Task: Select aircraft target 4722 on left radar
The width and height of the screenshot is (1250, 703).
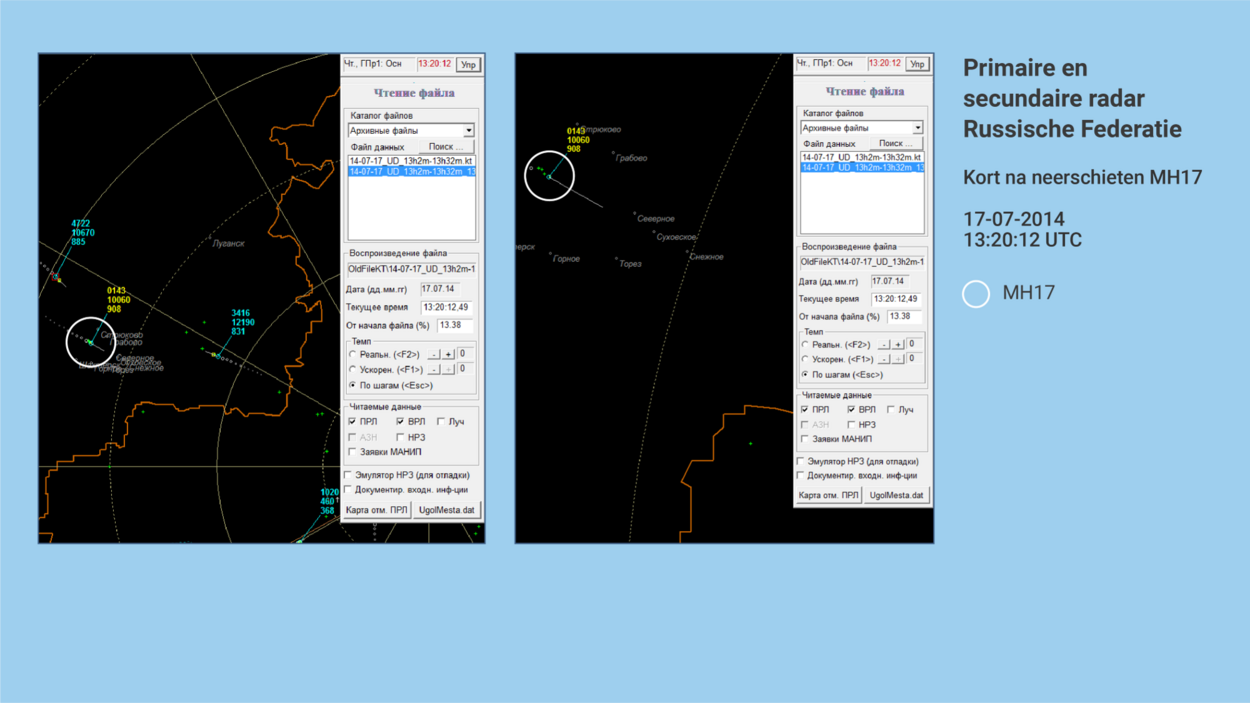Action: click(x=56, y=277)
